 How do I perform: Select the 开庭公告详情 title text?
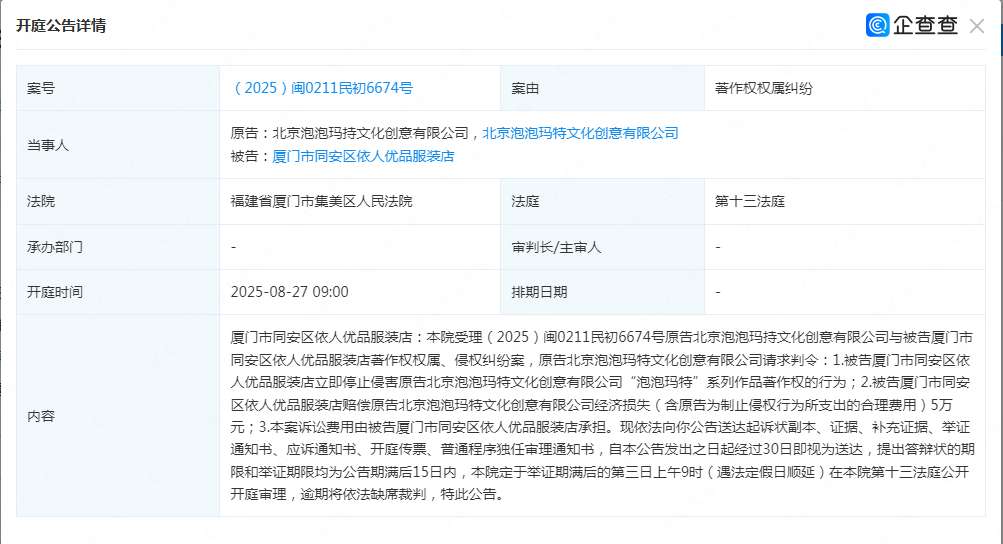(x=61, y=26)
